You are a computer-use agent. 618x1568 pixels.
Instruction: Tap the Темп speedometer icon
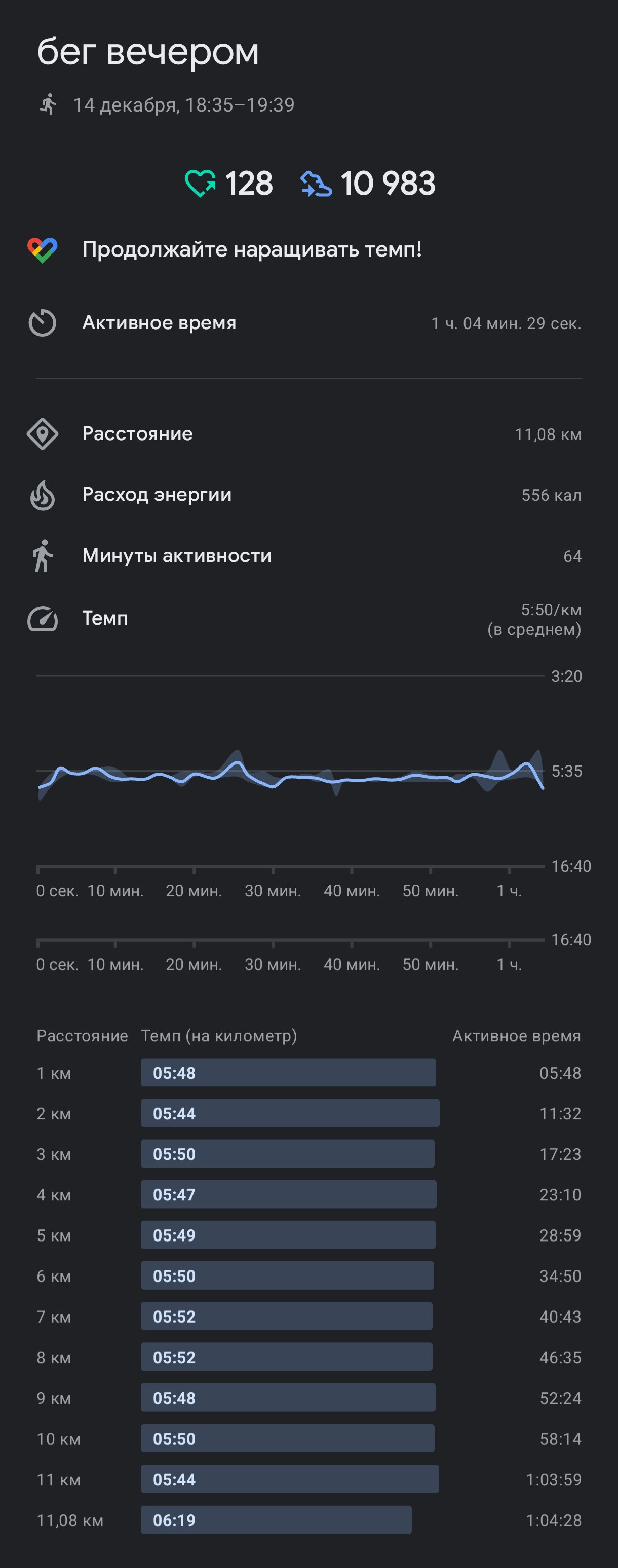pyautogui.click(x=43, y=618)
